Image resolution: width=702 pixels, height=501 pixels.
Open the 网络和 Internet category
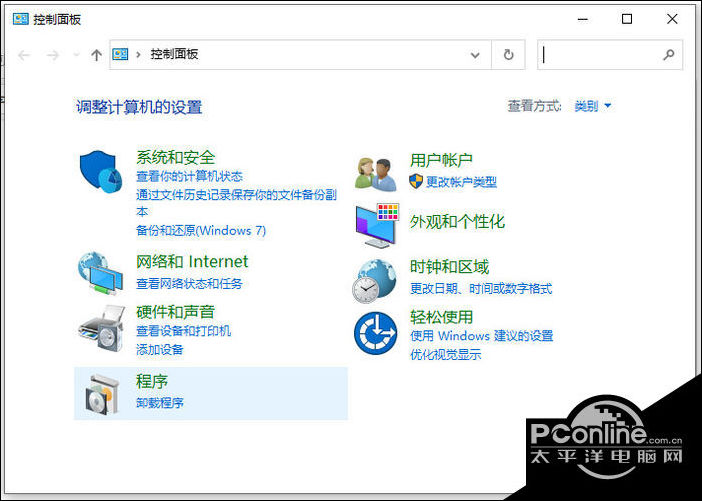pyautogui.click(x=192, y=261)
